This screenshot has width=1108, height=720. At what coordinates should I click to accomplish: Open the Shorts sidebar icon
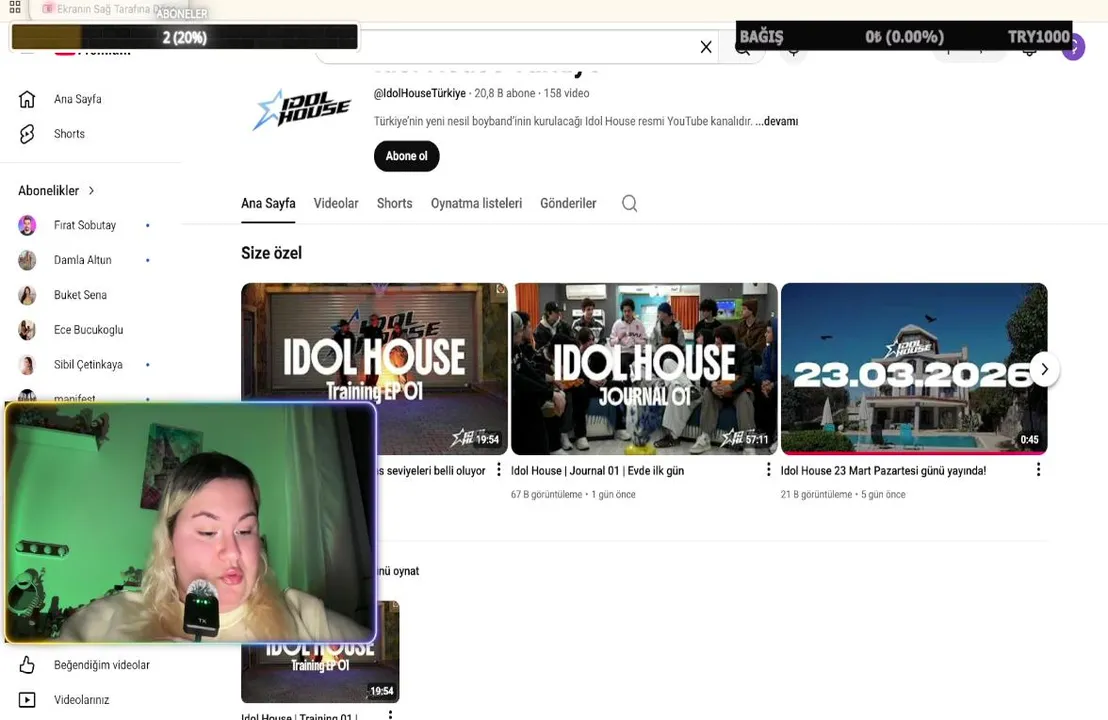pyautogui.click(x=27, y=134)
